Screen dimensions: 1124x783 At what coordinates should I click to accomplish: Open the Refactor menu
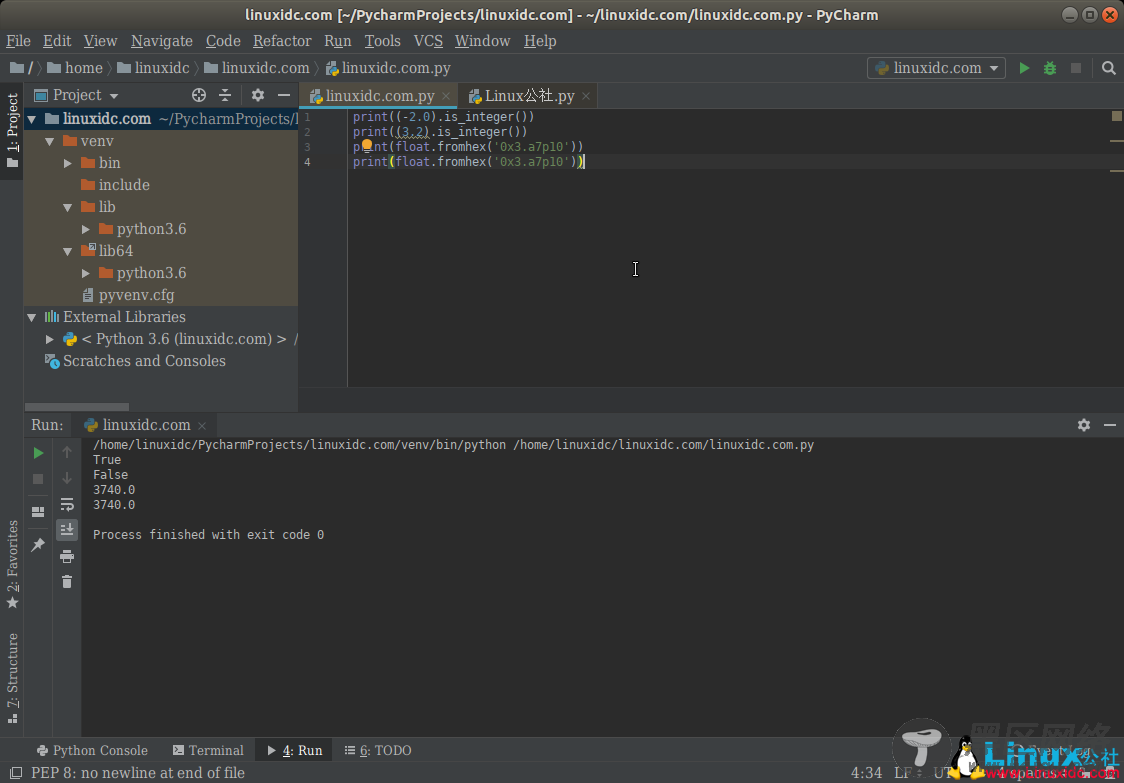[282, 41]
